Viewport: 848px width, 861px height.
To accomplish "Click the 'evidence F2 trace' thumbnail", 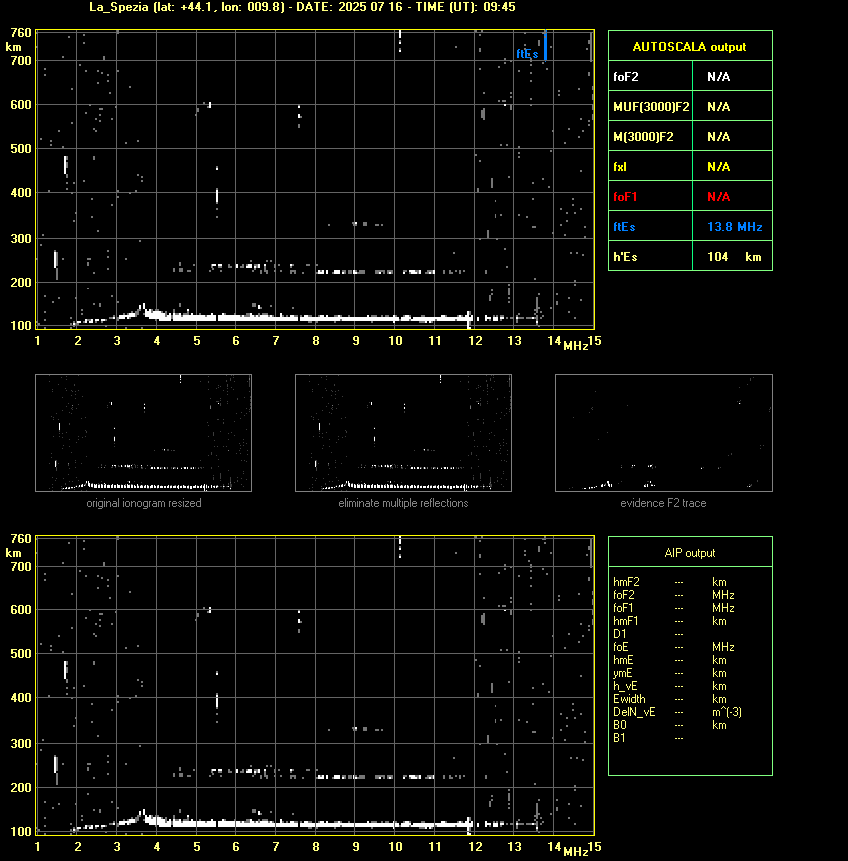I will [x=663, y=433].
